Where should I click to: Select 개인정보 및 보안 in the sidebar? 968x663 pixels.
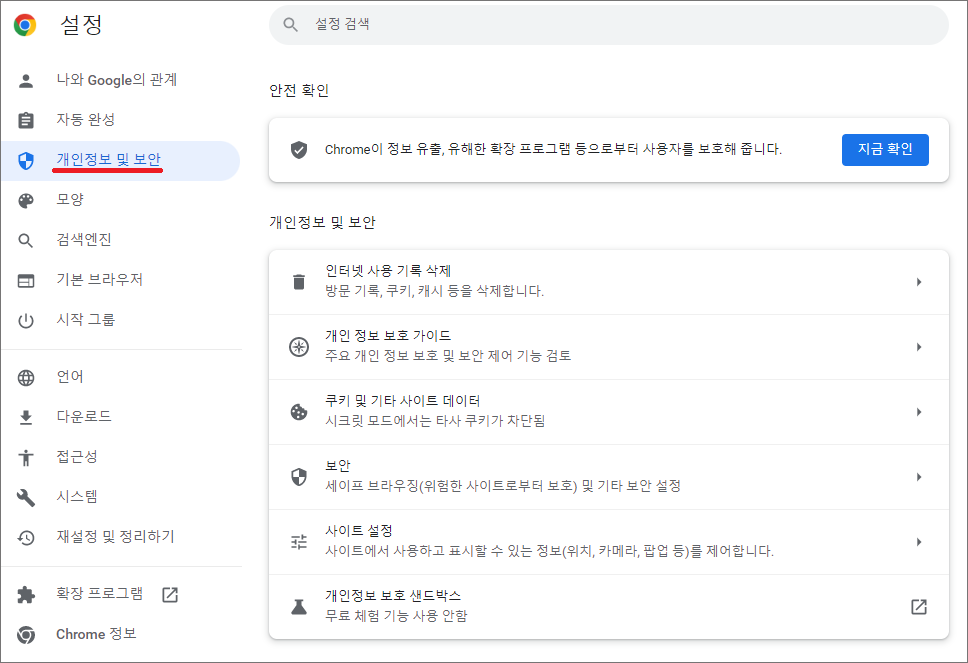120,161
